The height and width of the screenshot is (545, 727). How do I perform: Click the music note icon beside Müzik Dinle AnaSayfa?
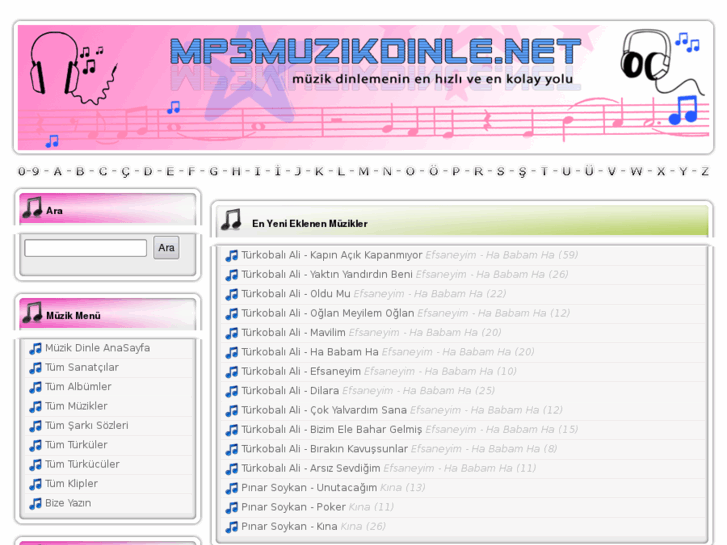35,348
